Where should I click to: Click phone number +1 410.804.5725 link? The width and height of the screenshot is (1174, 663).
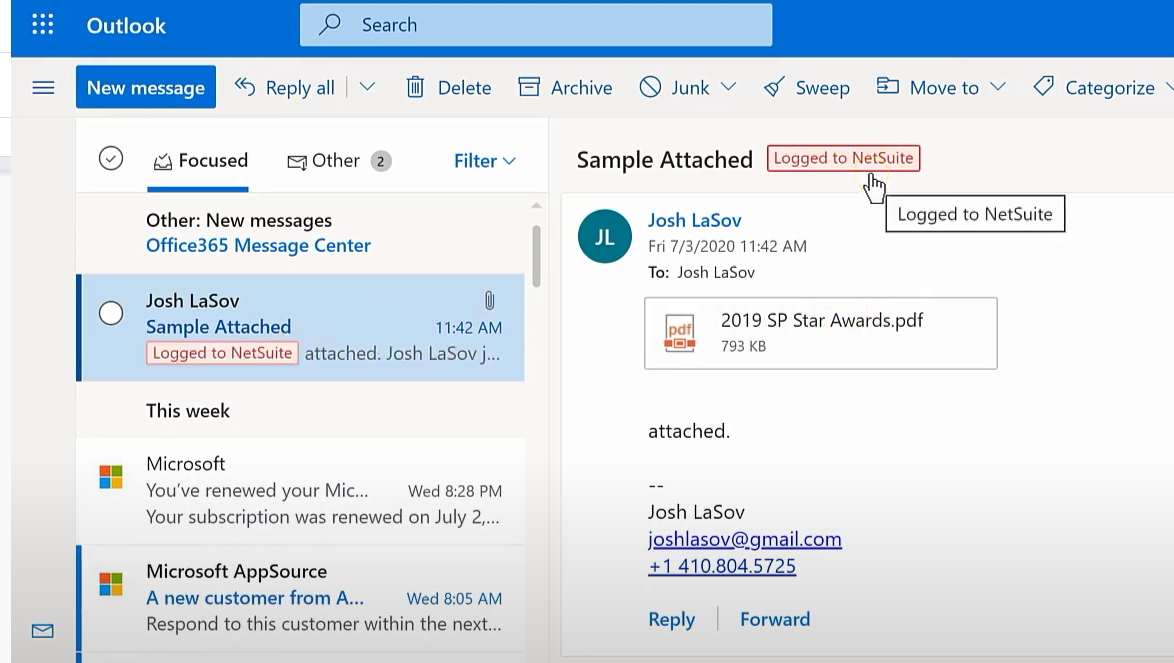722,566
